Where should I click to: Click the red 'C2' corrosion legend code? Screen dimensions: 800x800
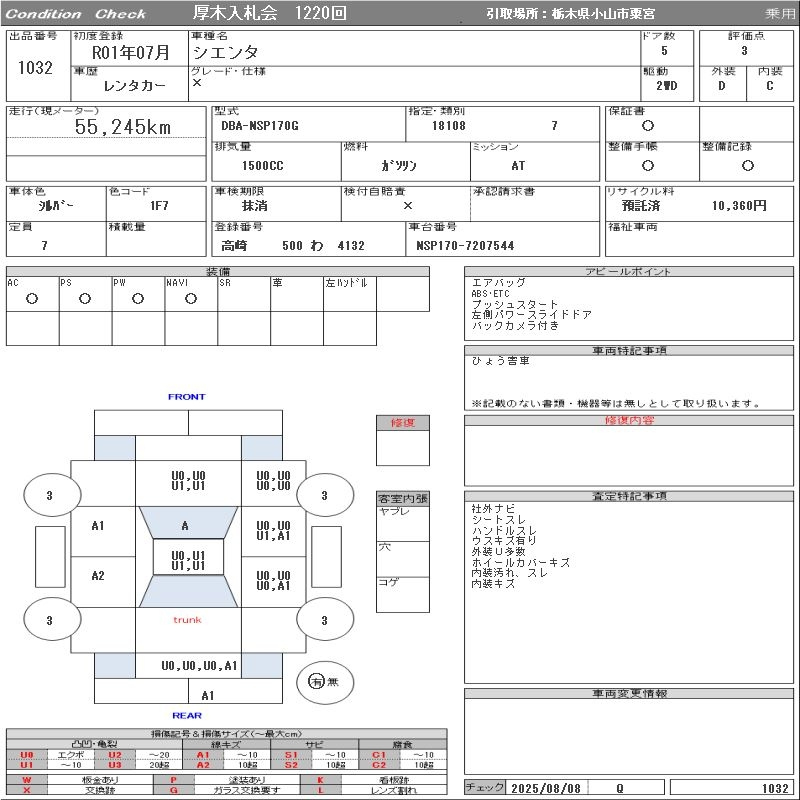click(379, 765)
